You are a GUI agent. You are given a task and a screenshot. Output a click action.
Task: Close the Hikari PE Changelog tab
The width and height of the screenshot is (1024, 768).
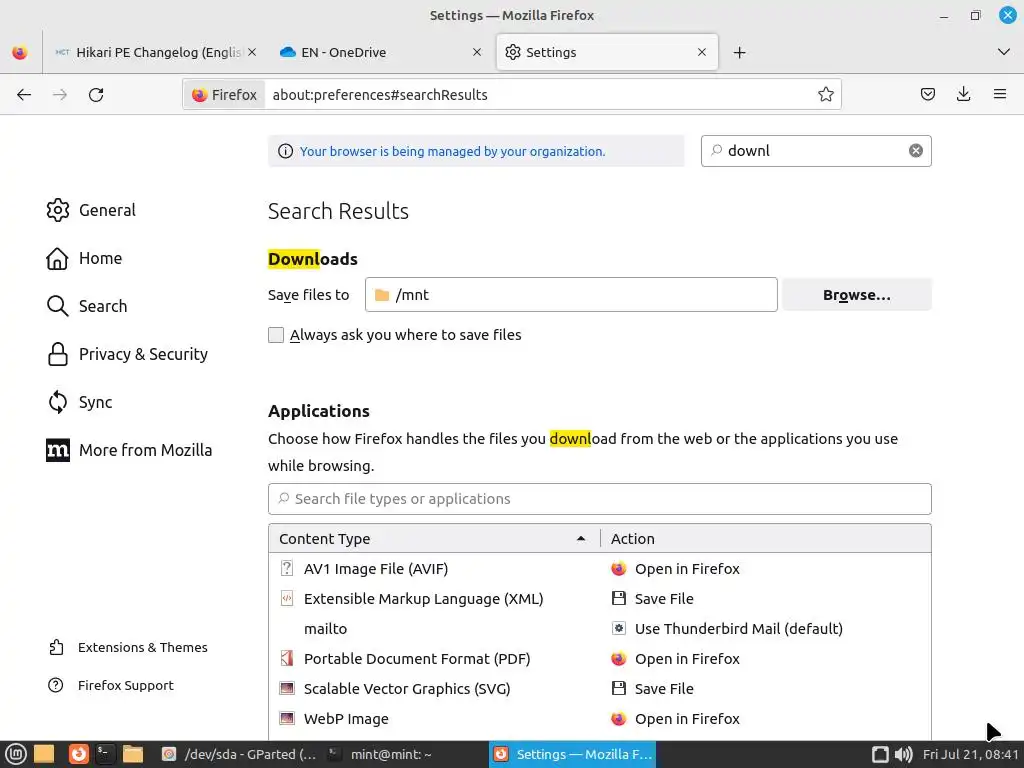point(252,52)
